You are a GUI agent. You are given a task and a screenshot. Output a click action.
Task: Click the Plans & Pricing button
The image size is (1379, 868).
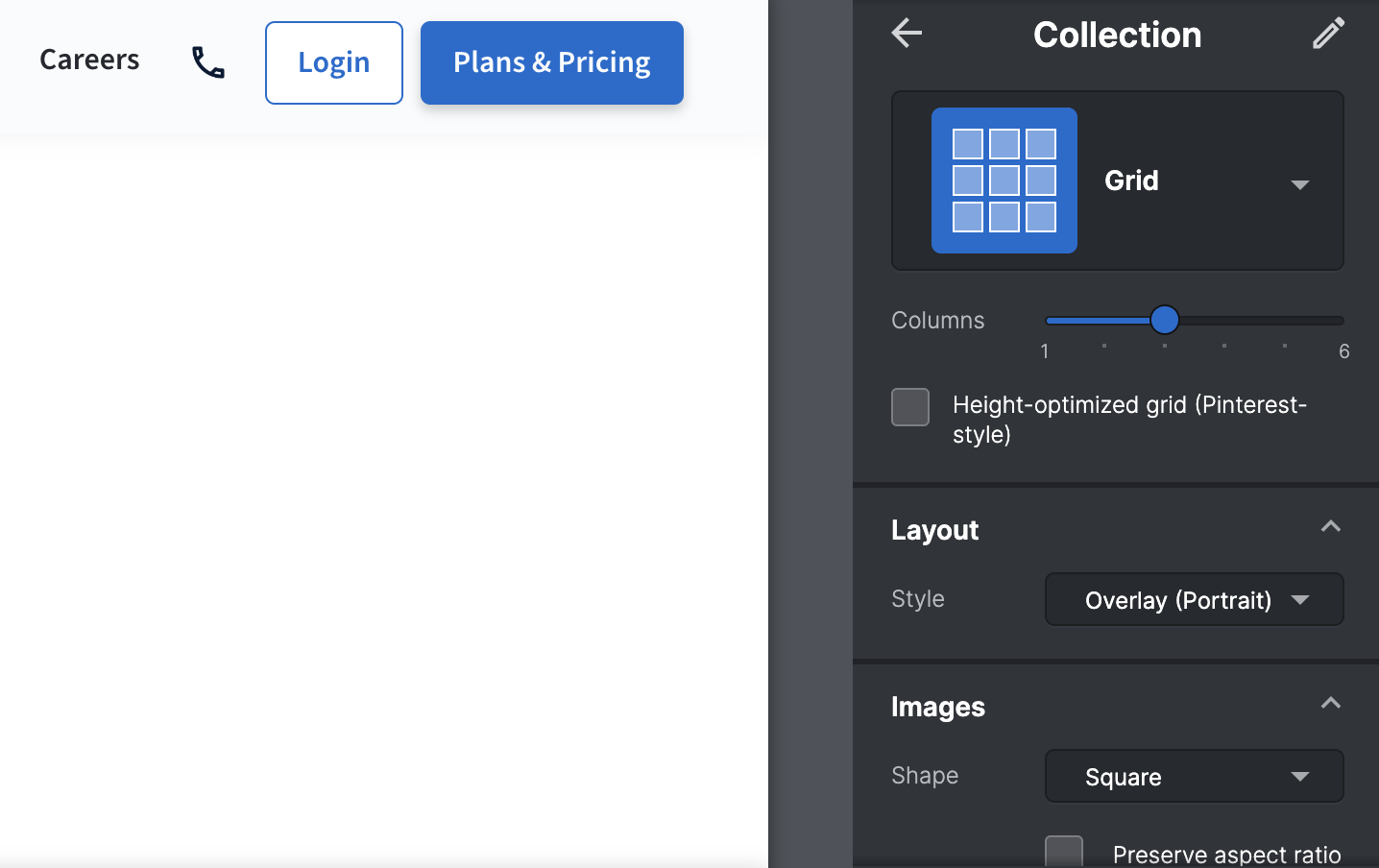(551, 62)
